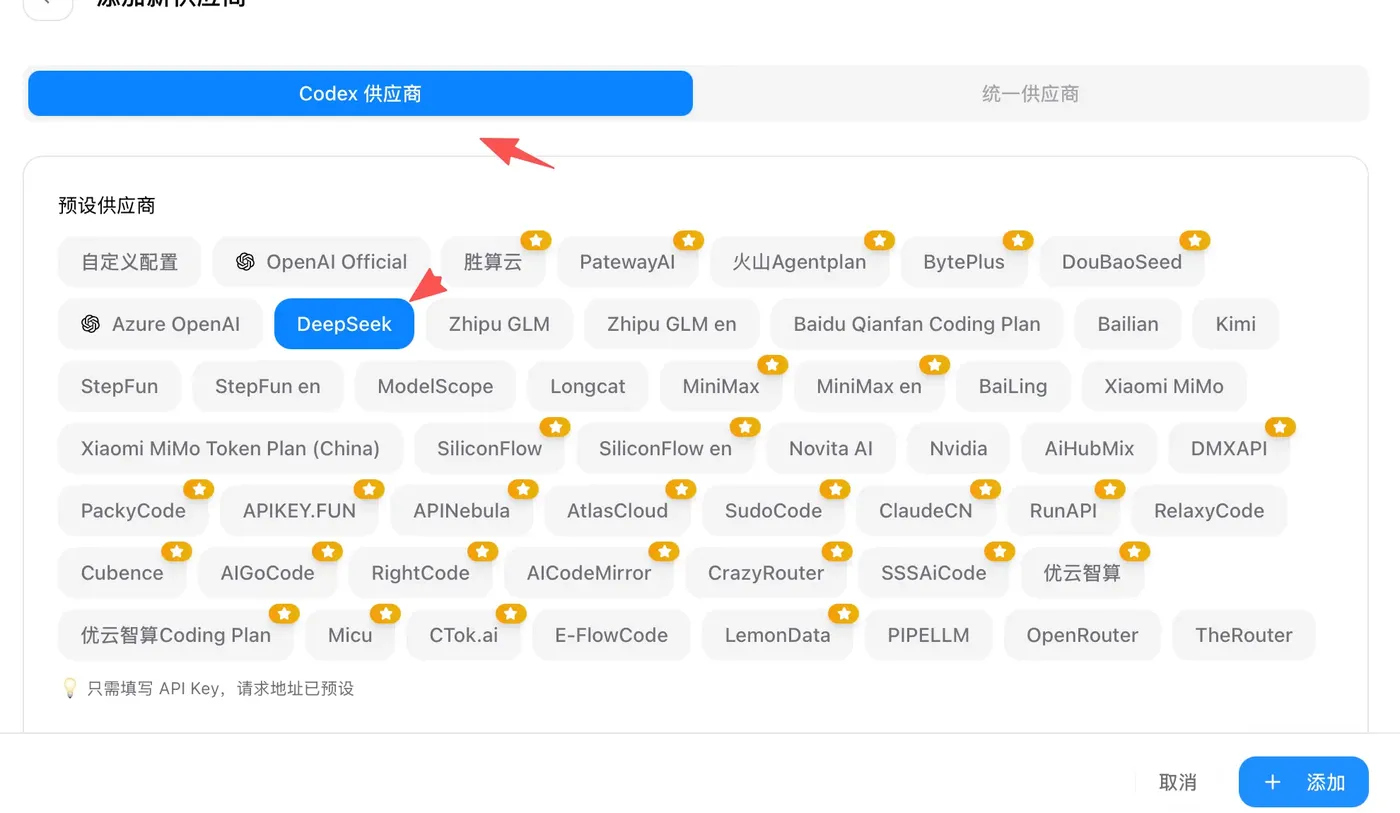Select 火山Agentplan provider

(799, 262)
